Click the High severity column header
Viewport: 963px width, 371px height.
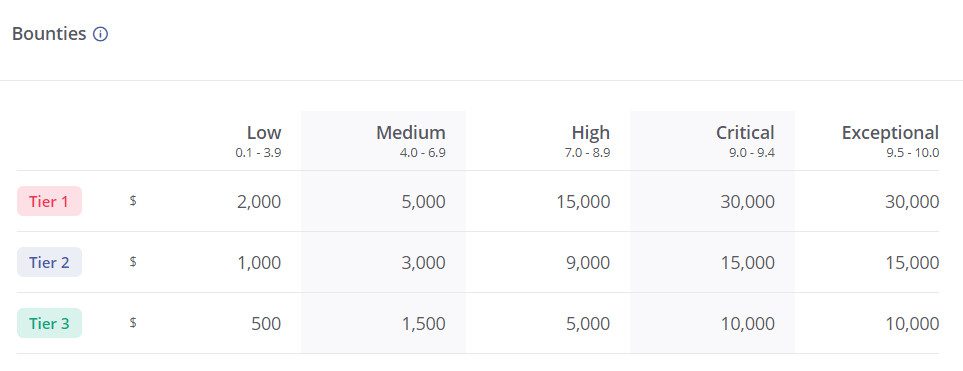pos(588,141)
